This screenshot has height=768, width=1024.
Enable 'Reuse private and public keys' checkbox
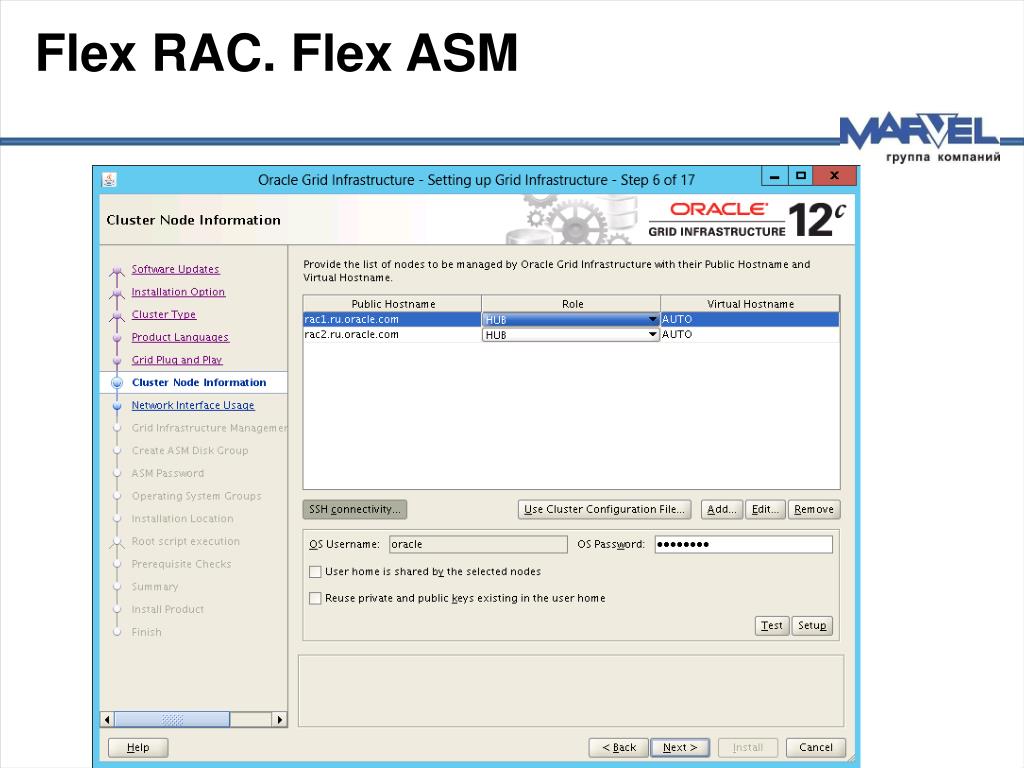[x=315, y=598]
